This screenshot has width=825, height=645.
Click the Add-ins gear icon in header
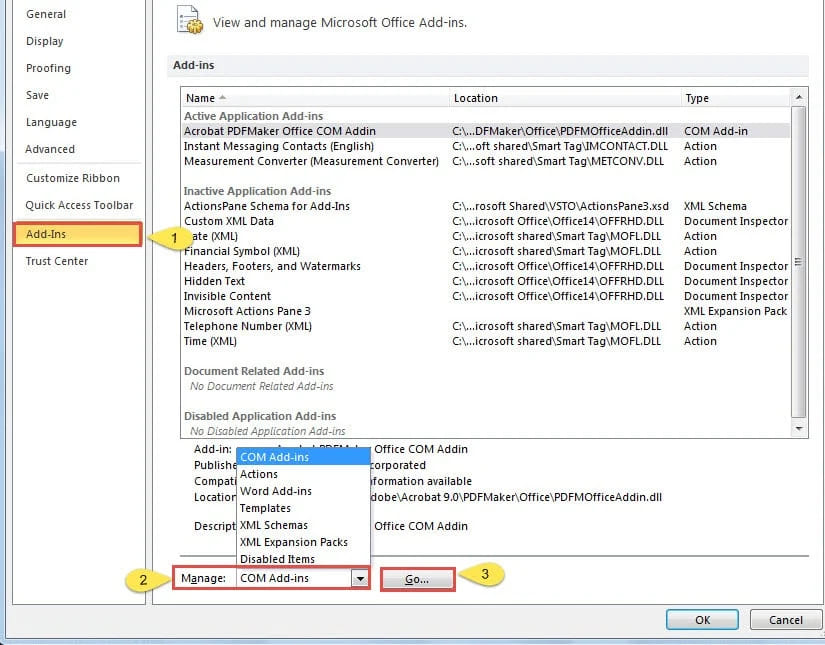click(188, 19)
